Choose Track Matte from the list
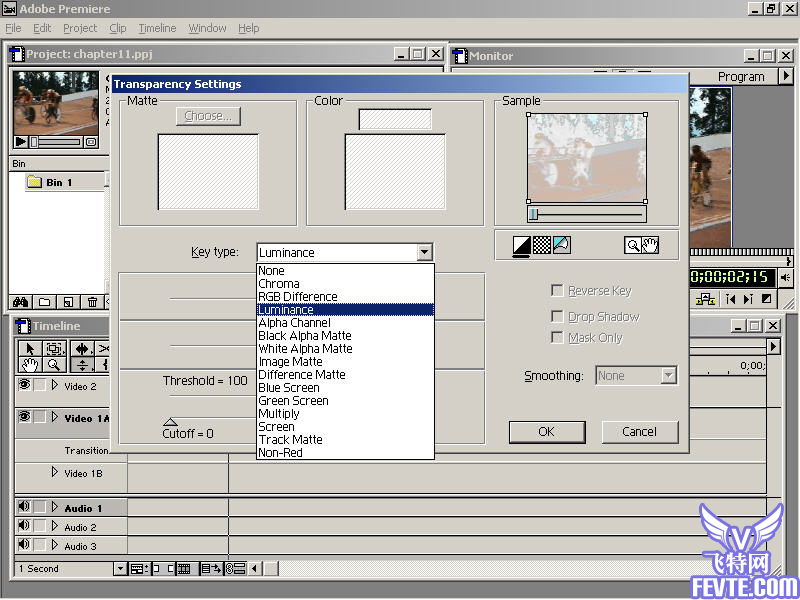800x600 pixels. point(345,440)
